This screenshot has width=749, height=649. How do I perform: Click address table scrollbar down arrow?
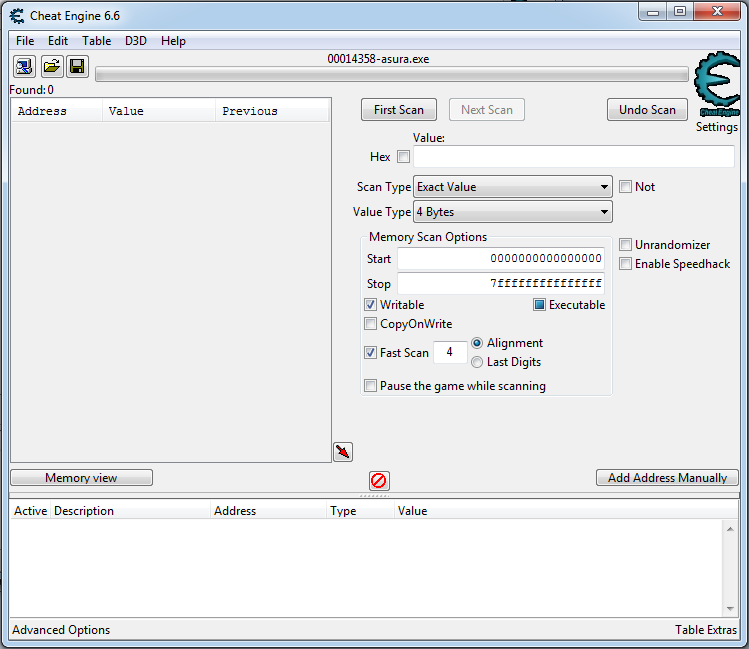[730, 608]
